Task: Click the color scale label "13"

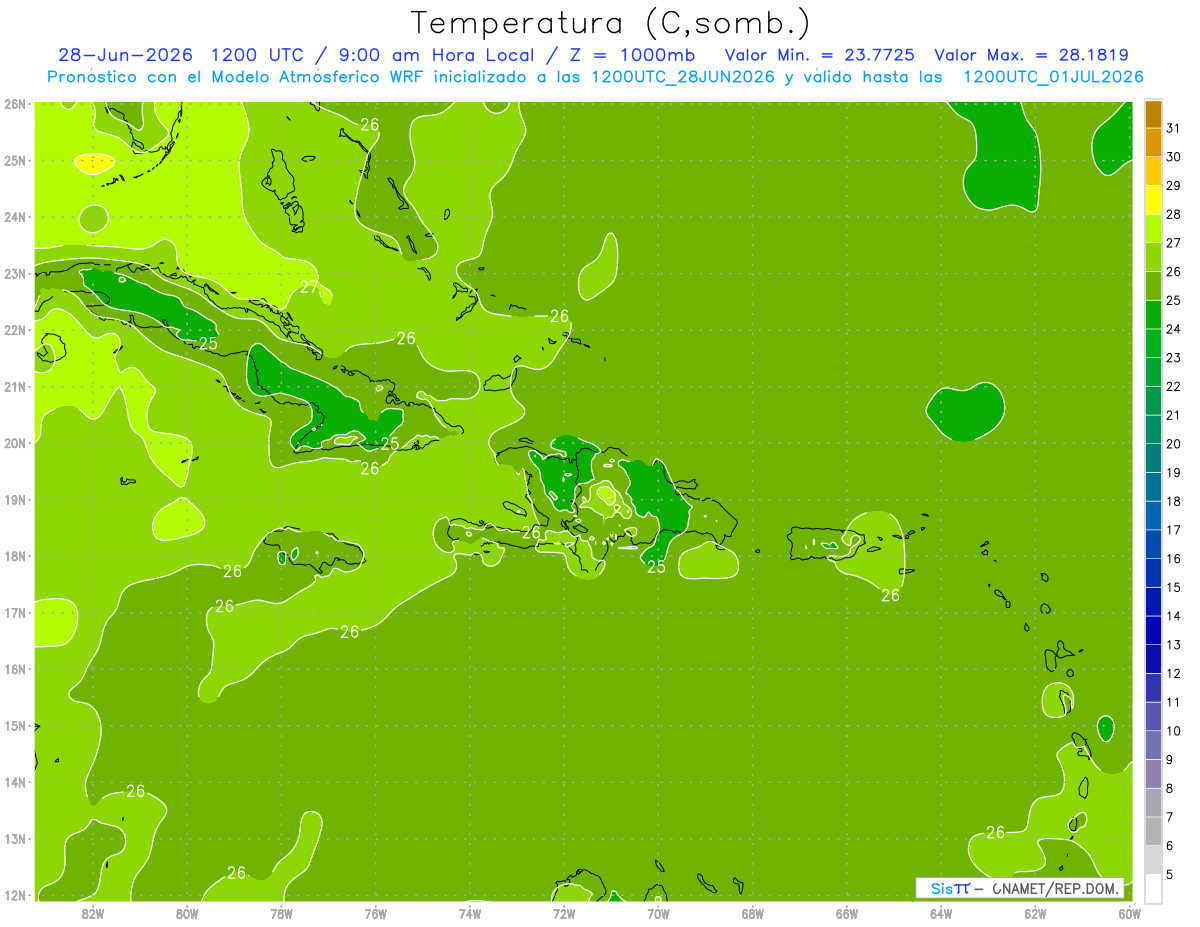Action: pos(1173,644)
